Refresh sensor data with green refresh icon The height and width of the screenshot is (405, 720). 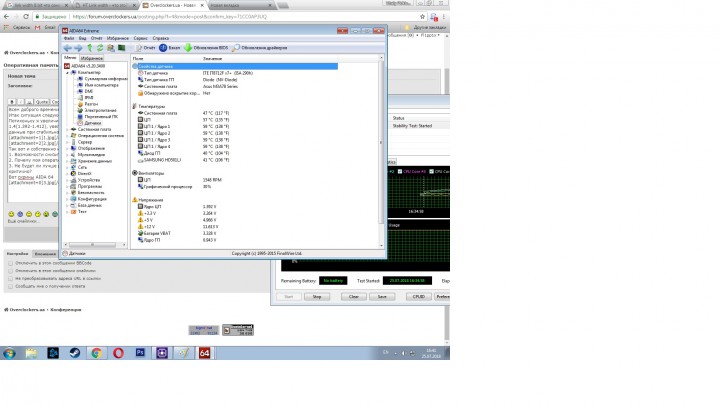pos(100,48)
